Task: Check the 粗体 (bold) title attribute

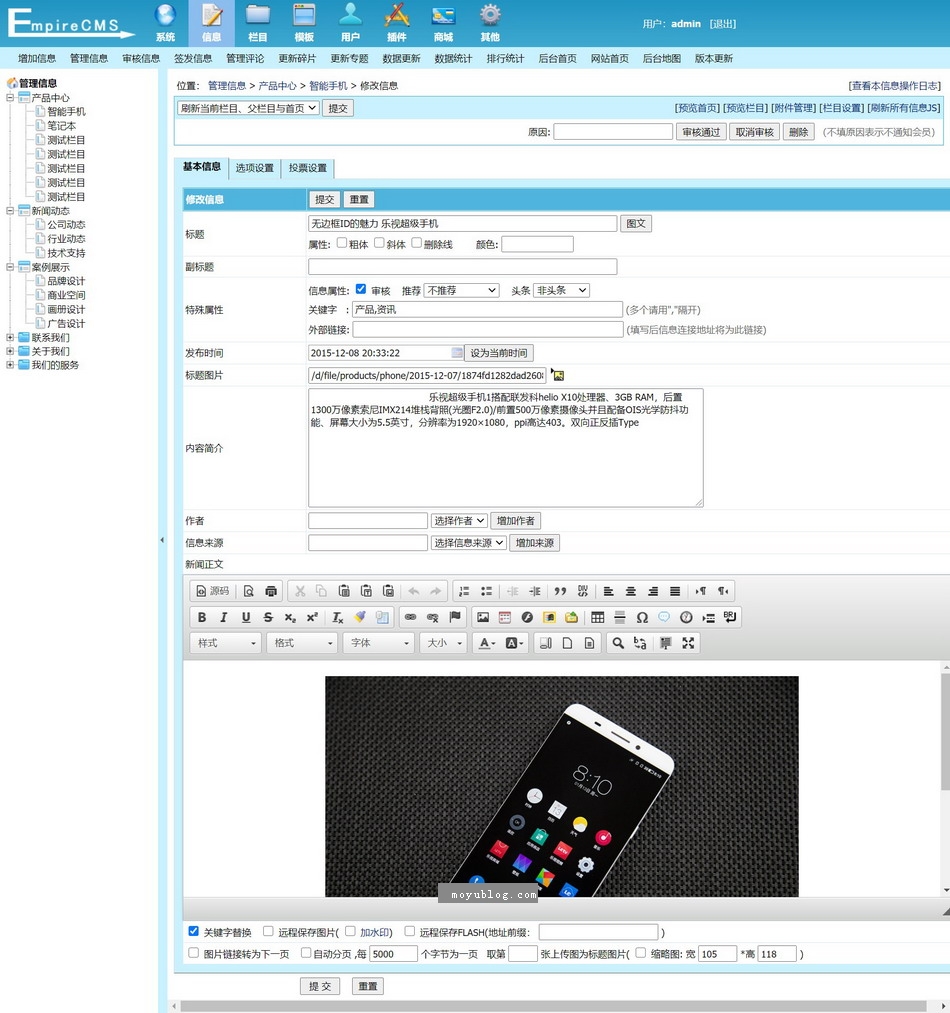Action: [342, 243]
